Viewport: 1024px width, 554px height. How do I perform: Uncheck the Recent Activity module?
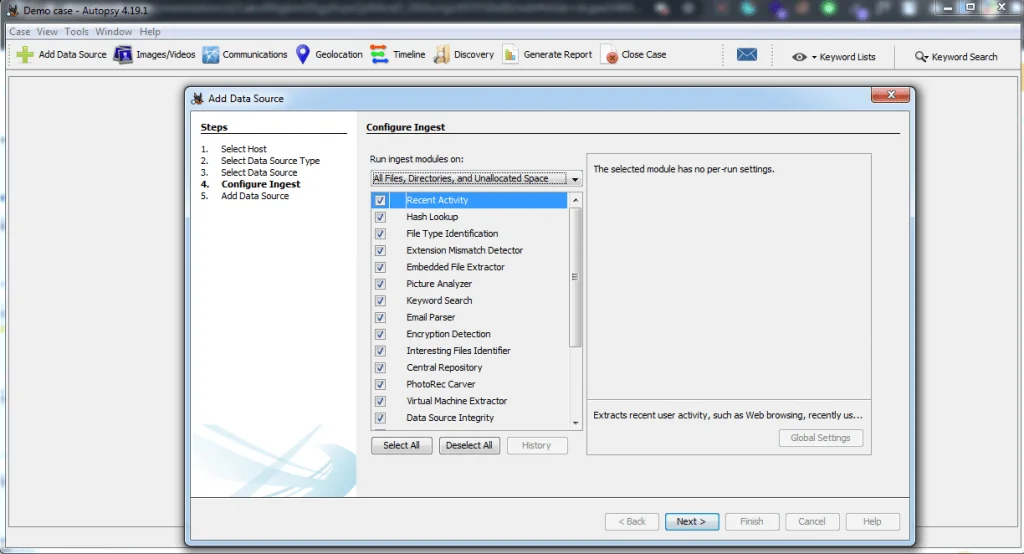pos(380,200)
